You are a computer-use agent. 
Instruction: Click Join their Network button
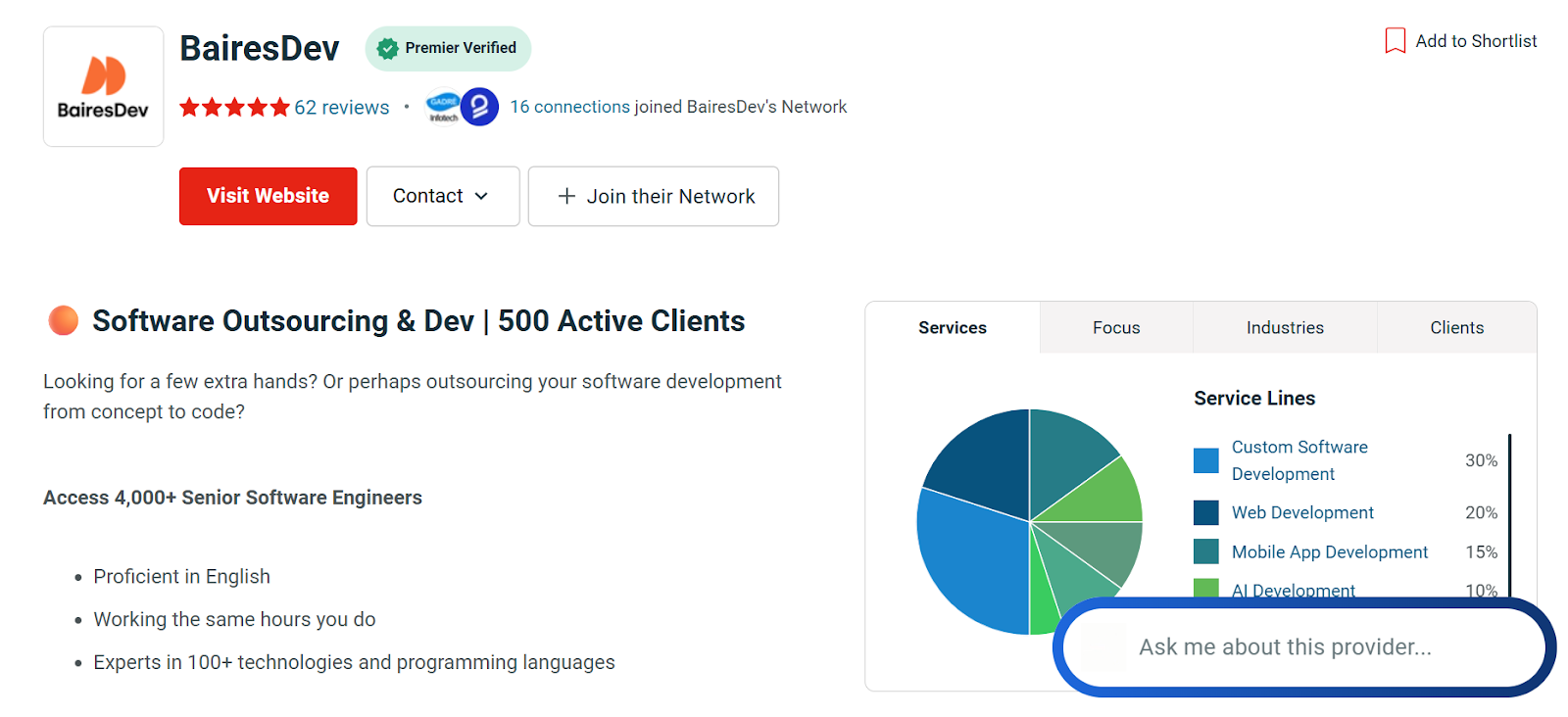pos(654,196)
